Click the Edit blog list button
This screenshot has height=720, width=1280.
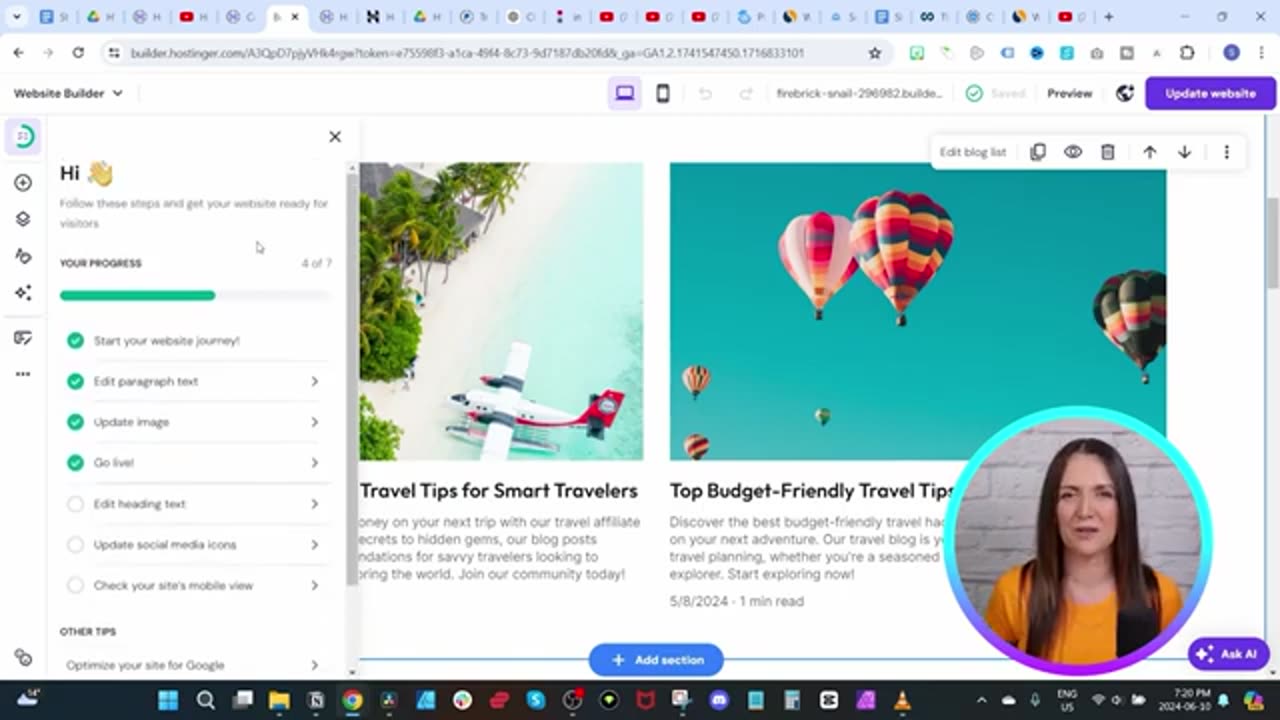pos(973,152)
